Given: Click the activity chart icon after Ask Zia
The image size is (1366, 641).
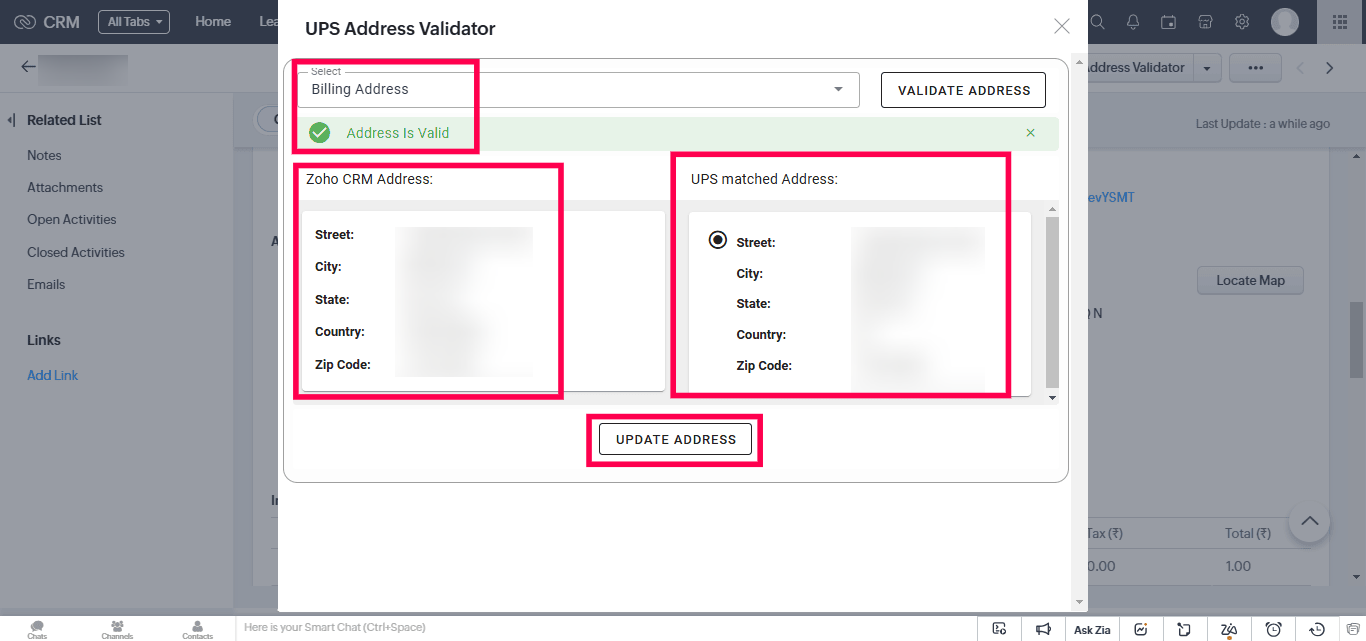Looking at the screenshot, I should pos(1140,629).
